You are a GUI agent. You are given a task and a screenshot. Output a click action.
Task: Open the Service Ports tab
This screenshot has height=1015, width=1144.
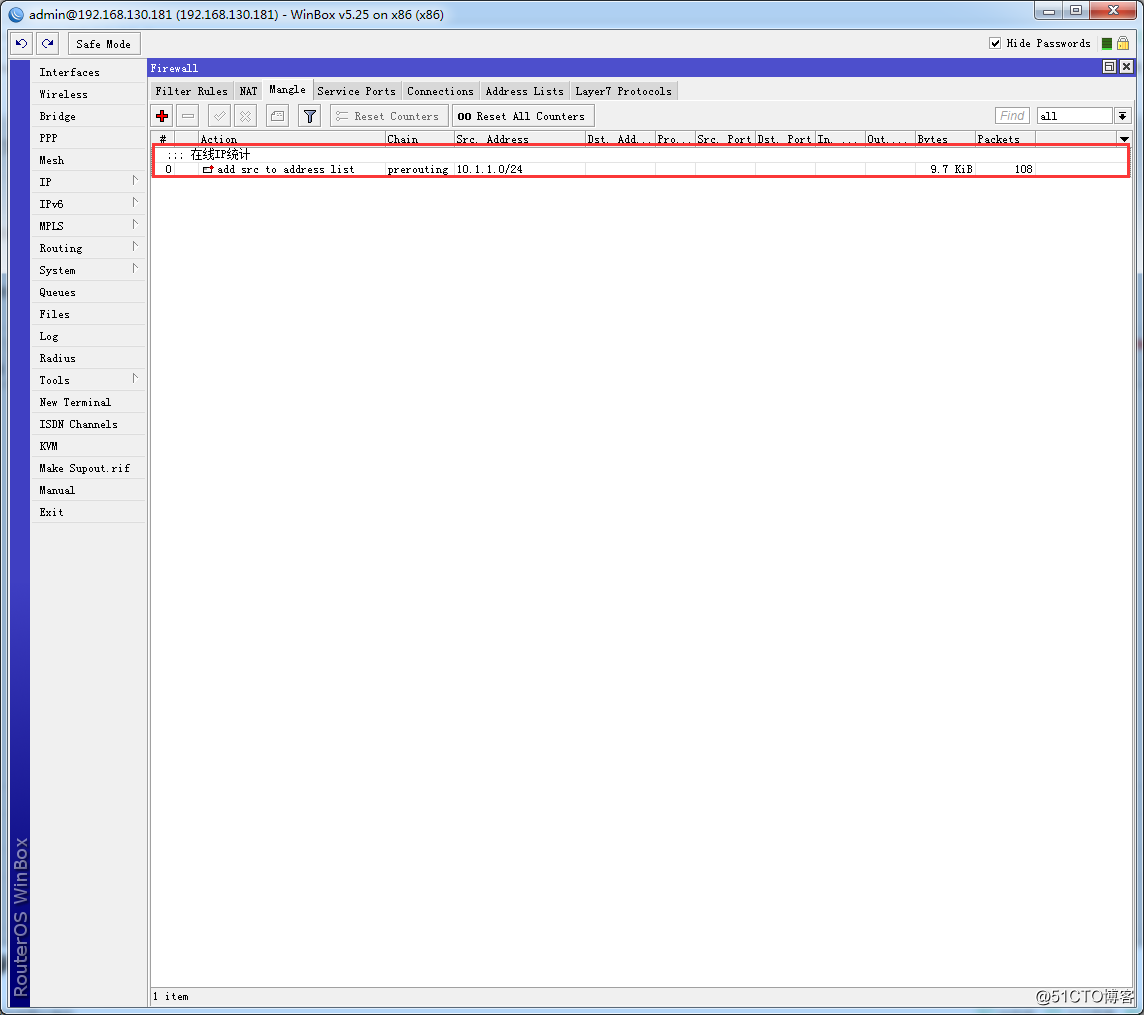click(x=356, y=91)
